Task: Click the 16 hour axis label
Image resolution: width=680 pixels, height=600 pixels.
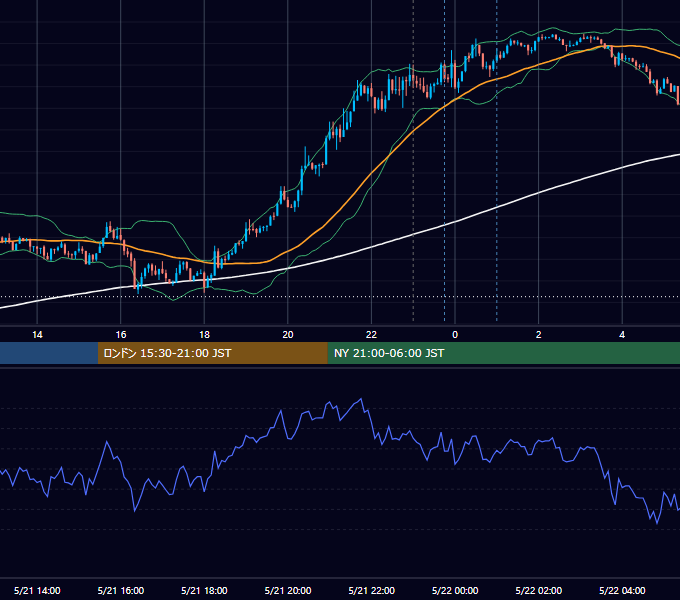Action: pyautogui.click(x=121, y=335)
